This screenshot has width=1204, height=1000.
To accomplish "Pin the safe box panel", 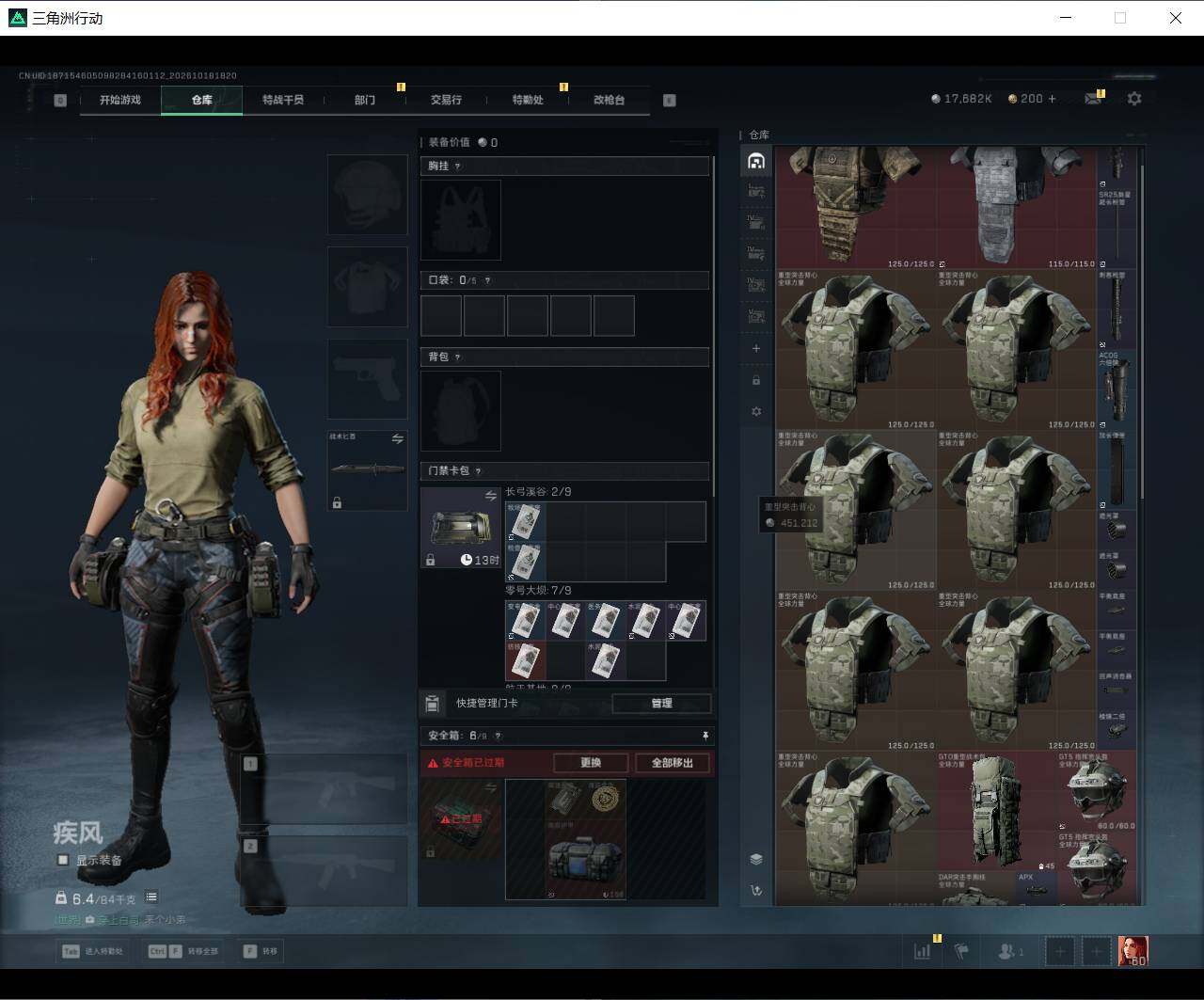I will click(x=705, y=736).
